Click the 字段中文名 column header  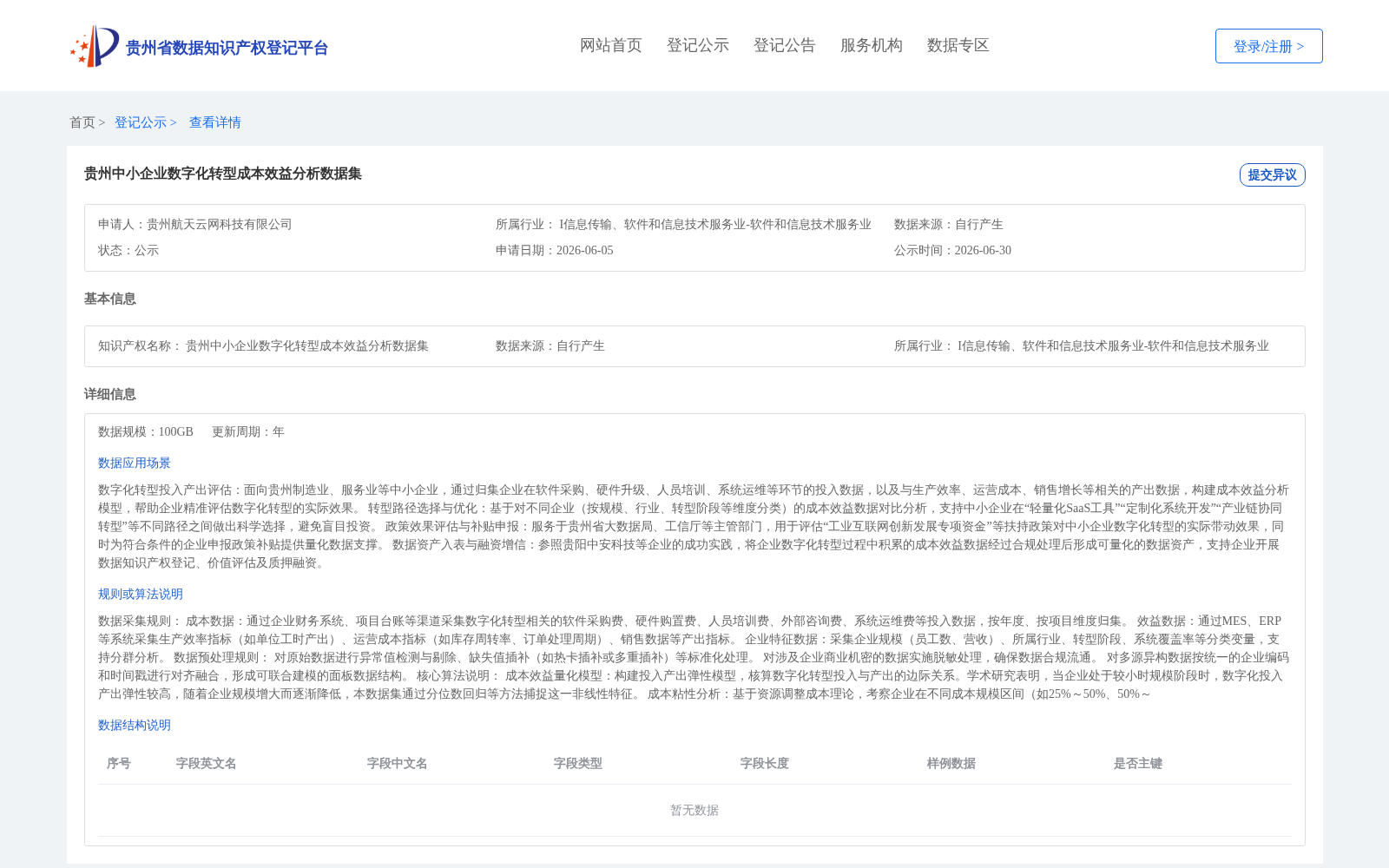(398, 763)
